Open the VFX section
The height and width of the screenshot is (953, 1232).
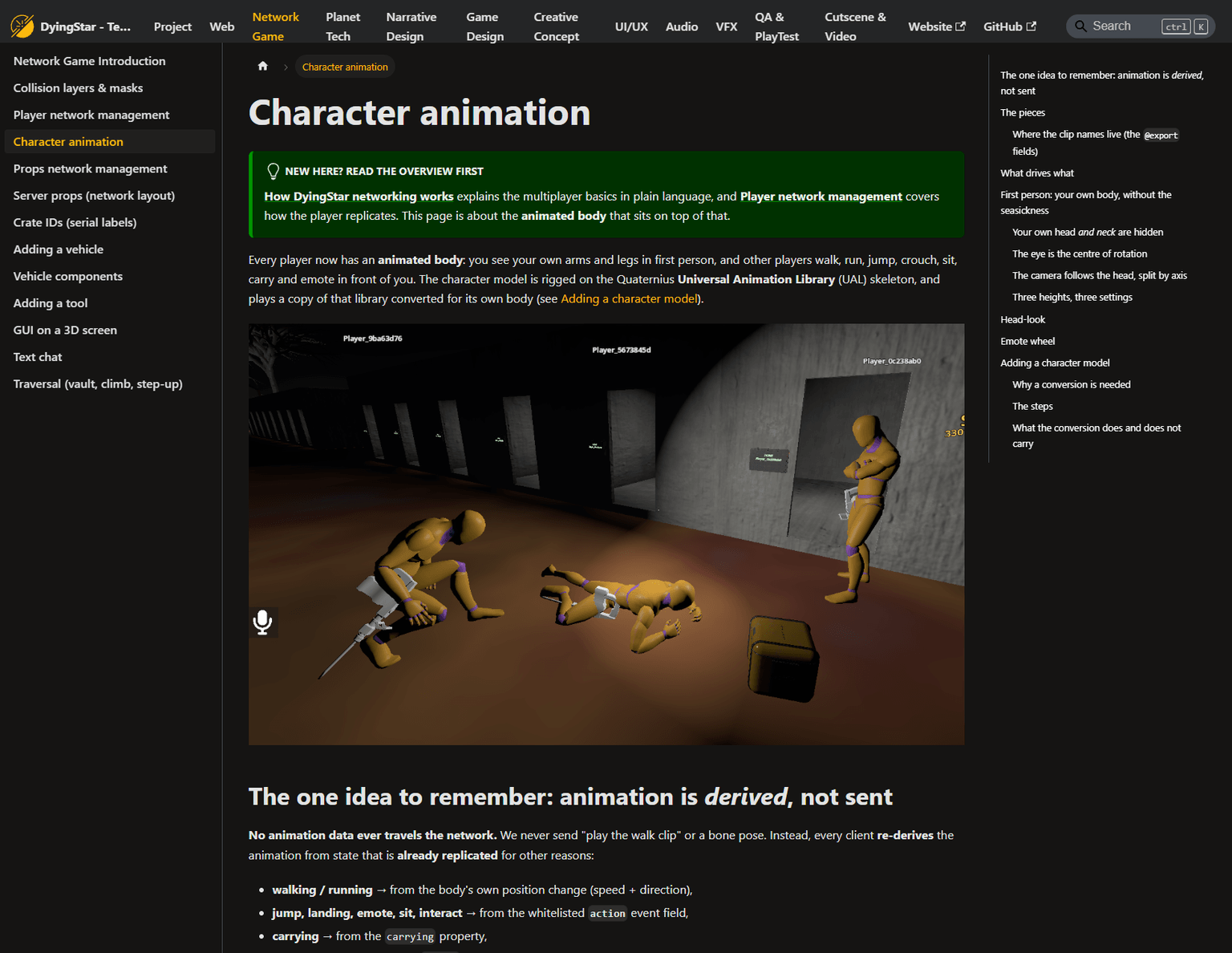(x=727, y=26)
